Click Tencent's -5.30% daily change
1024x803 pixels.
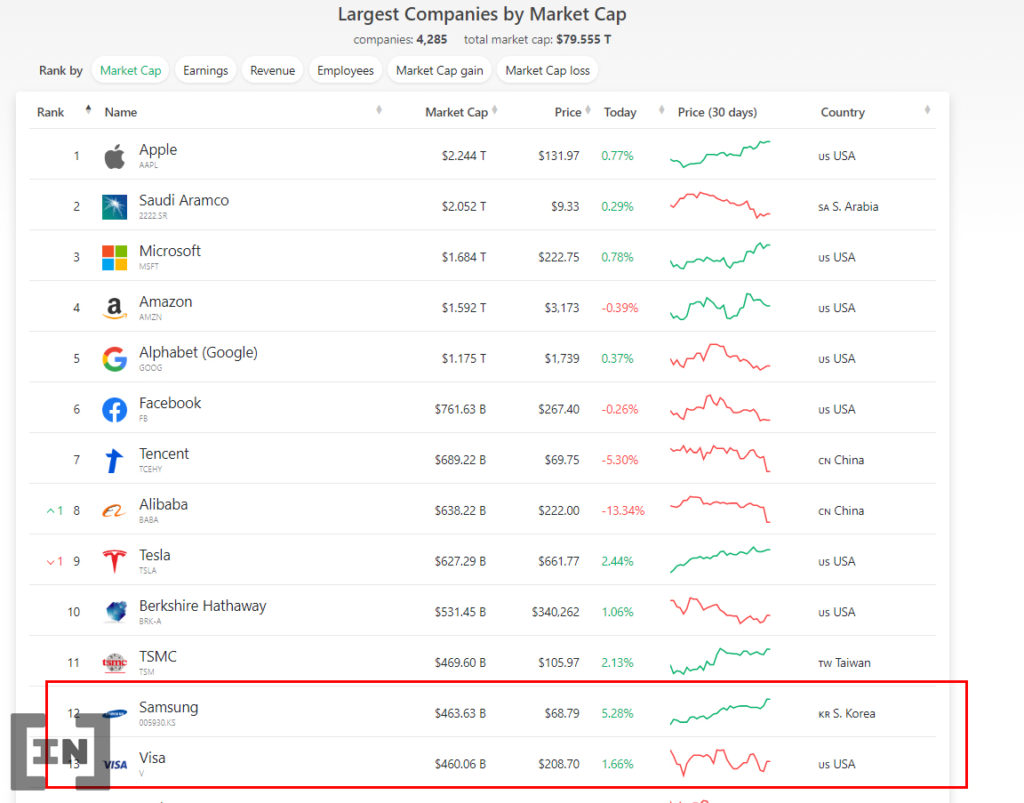pos(620,460)
